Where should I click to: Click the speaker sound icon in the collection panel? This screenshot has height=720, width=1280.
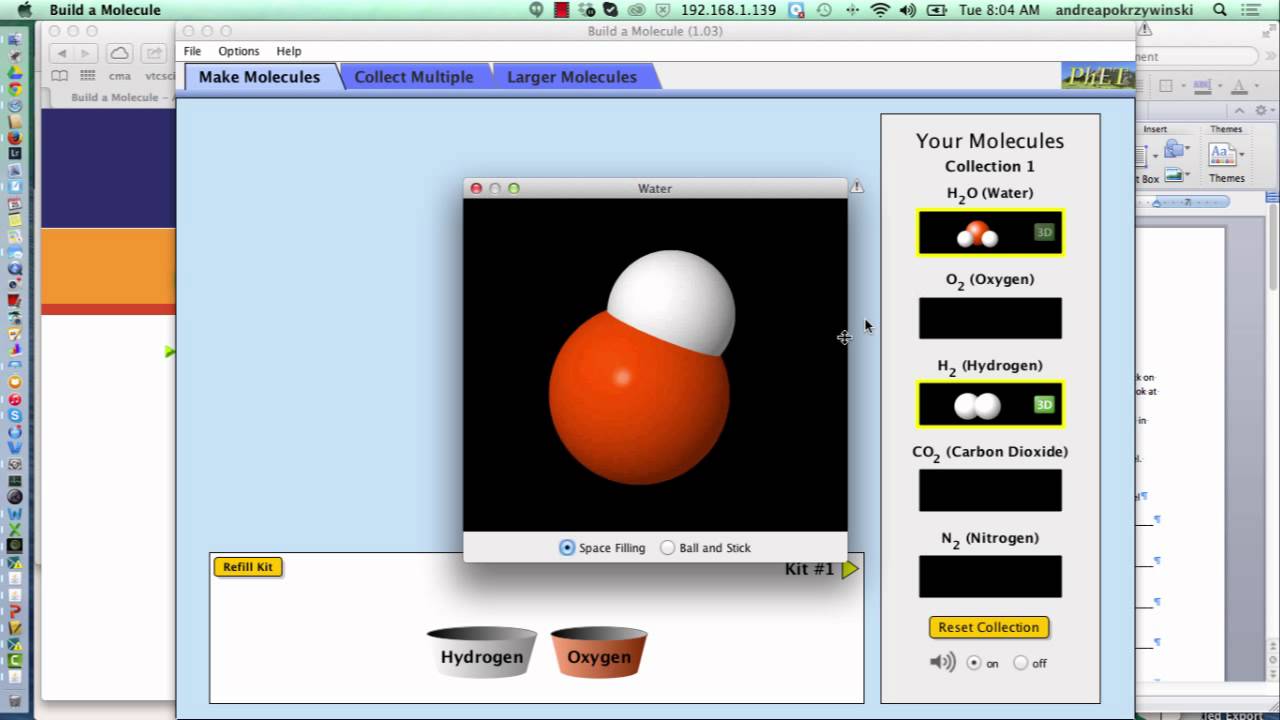pos(942,662)
